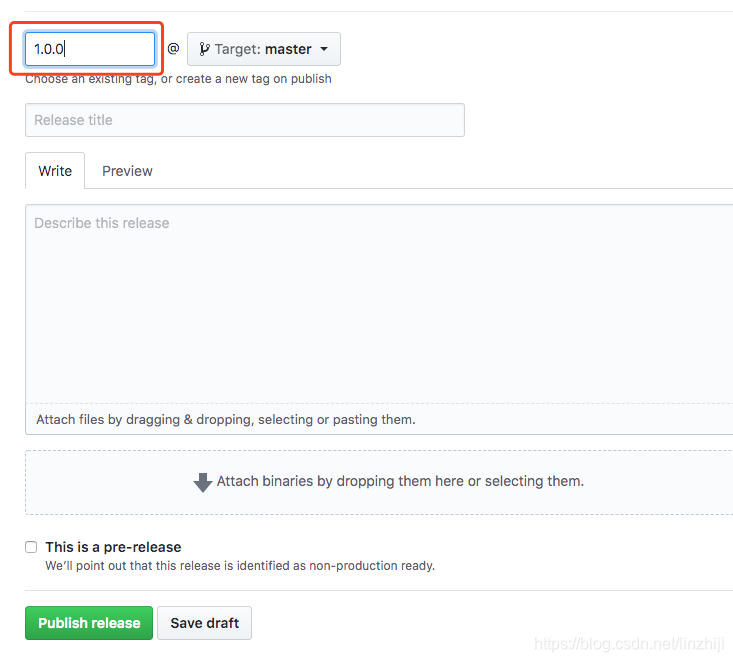733x662 pixels.
Task: Click the Describe this release text area
Action: pyautogui.click(x=379, y=304)
